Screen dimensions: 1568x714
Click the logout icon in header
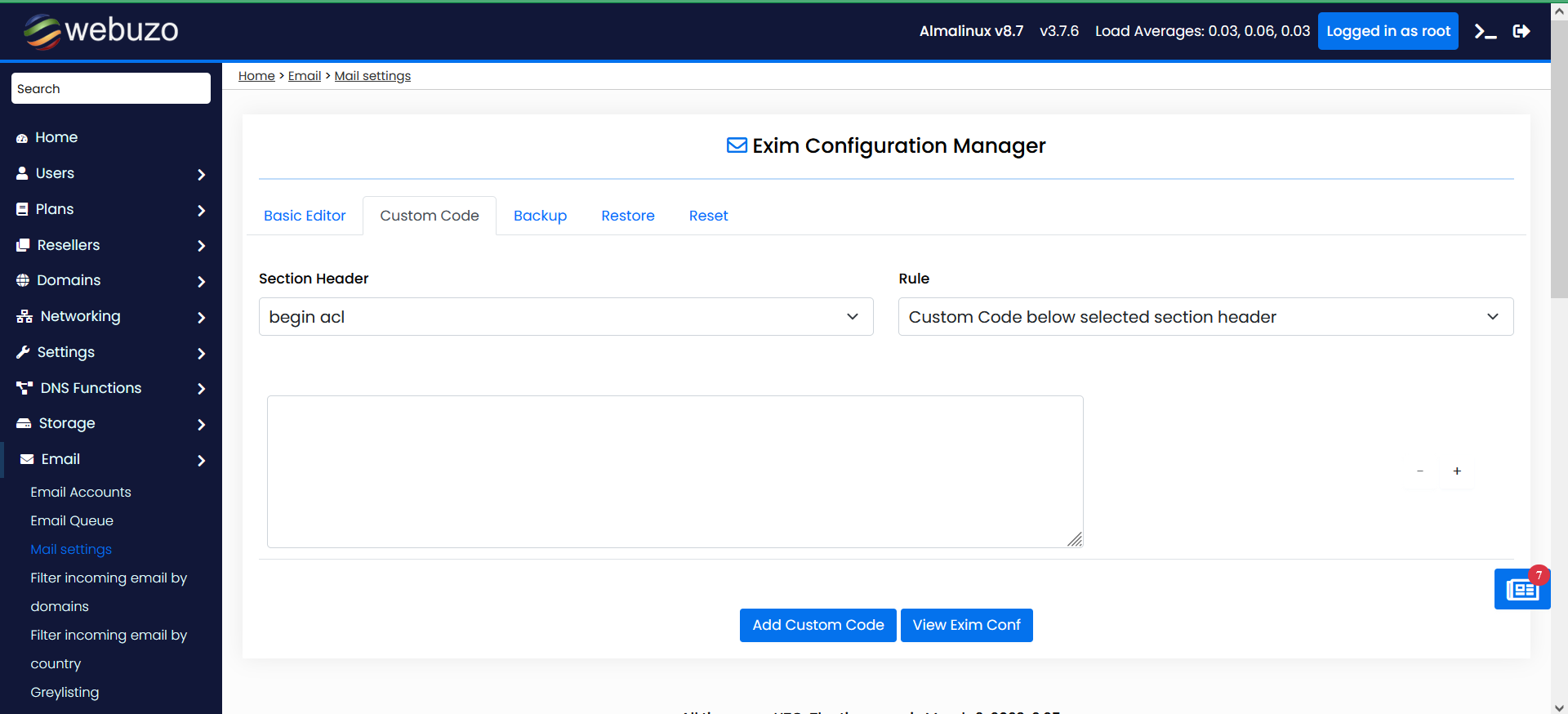[x=1521, y=32]
